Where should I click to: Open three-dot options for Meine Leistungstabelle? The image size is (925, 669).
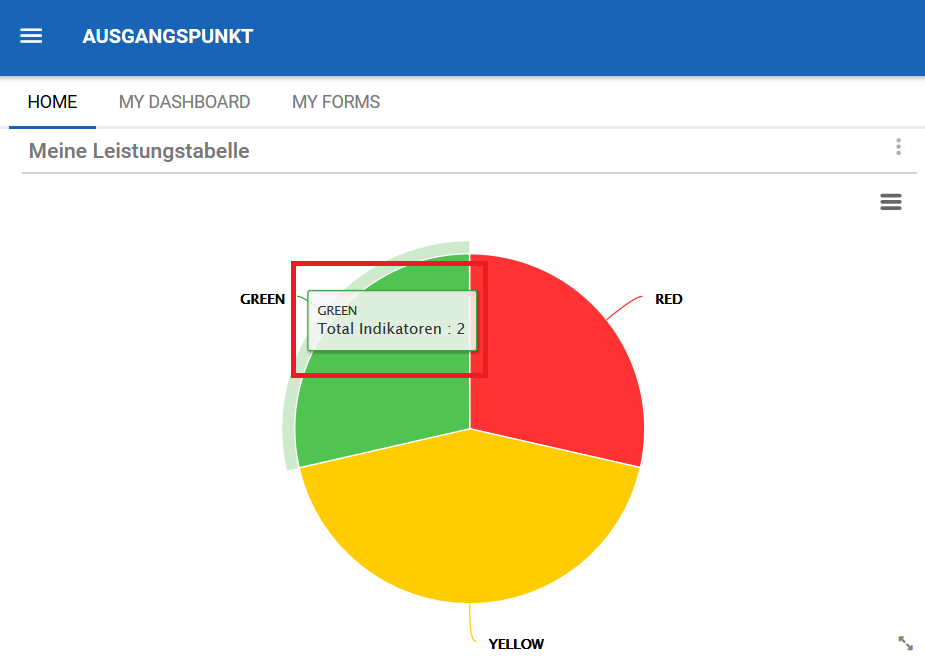point(898,148)
